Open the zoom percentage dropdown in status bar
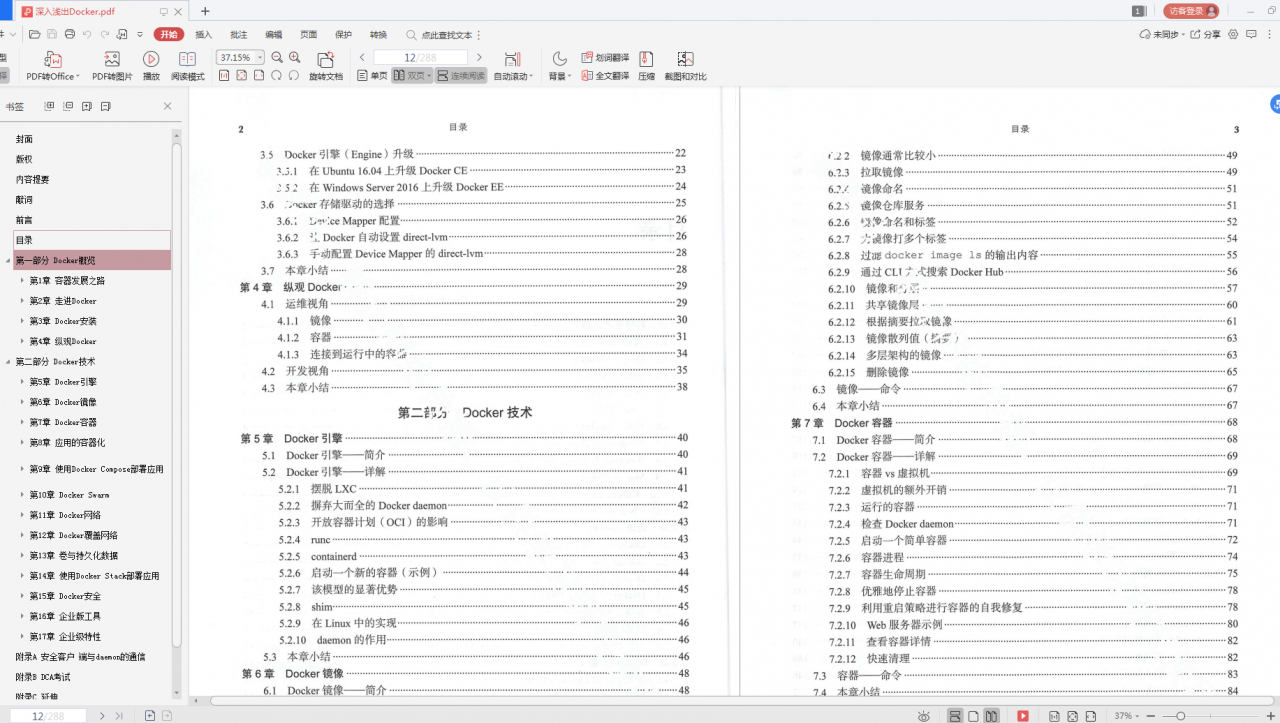Image resolution: width=1280 pixels, height=723 pixels. 1124,714
